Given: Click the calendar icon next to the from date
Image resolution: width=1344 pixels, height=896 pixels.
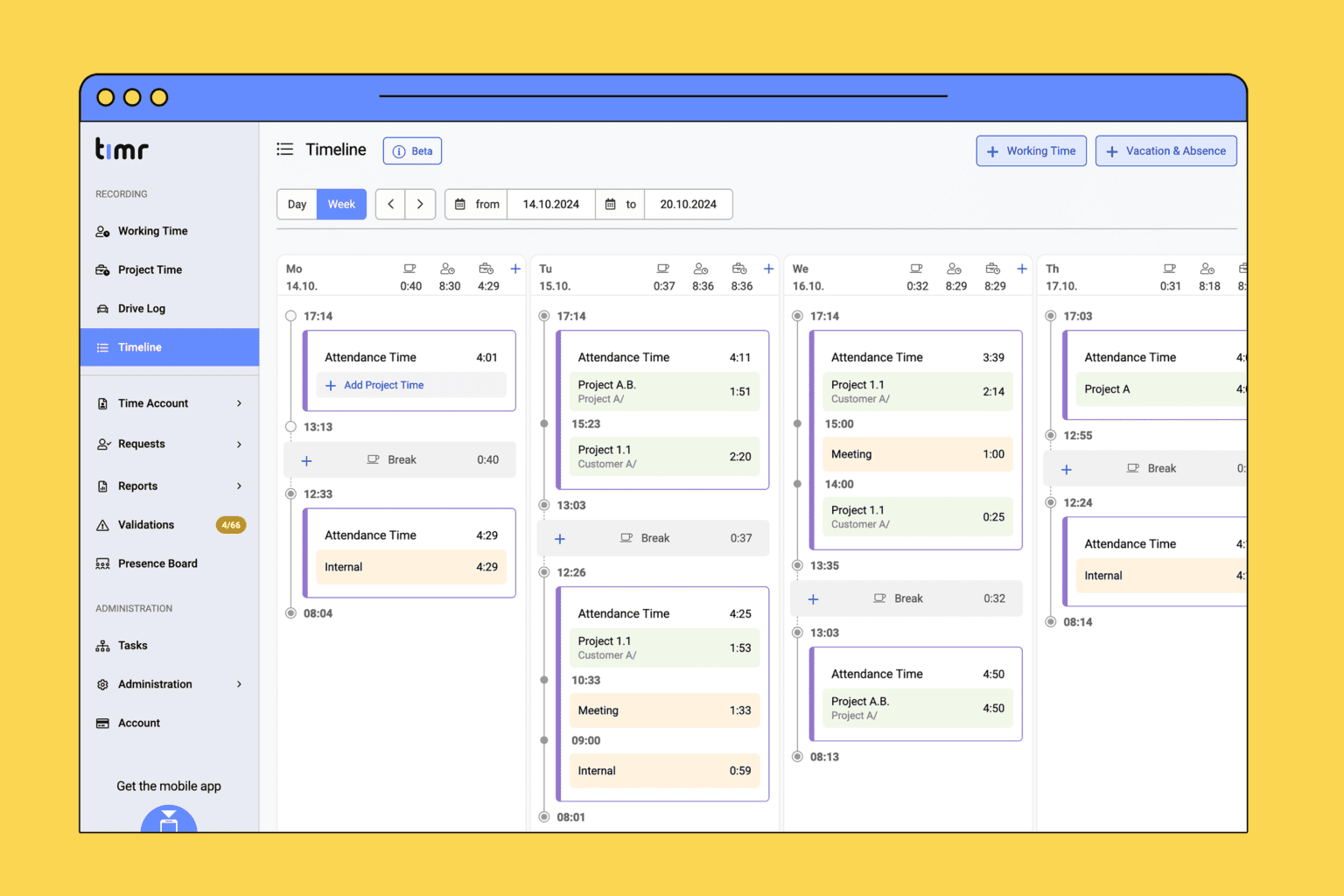Looking at the screenshot, I should [x=458, y=204].
